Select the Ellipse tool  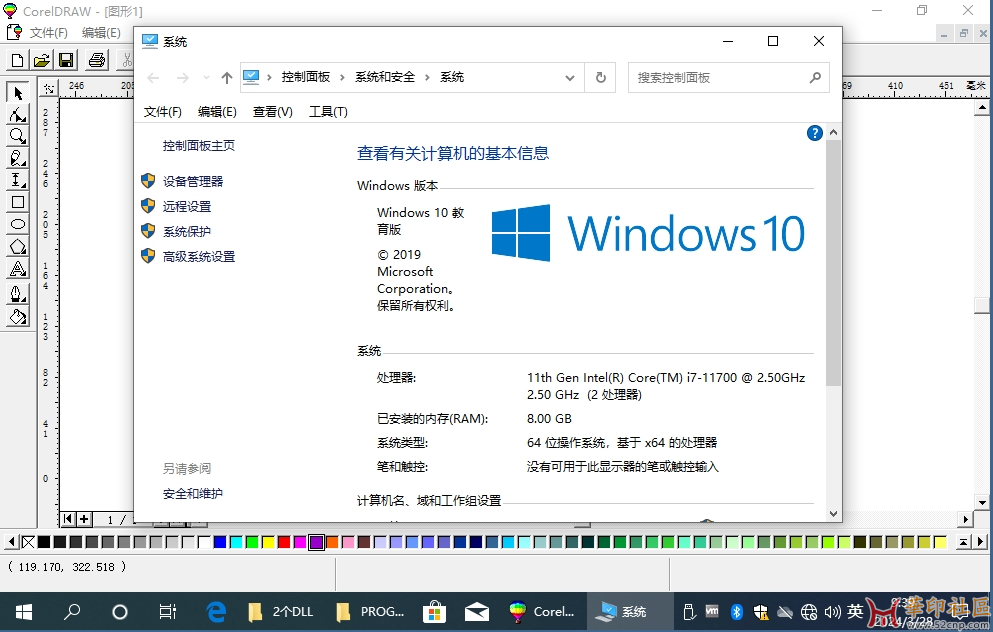18,224
